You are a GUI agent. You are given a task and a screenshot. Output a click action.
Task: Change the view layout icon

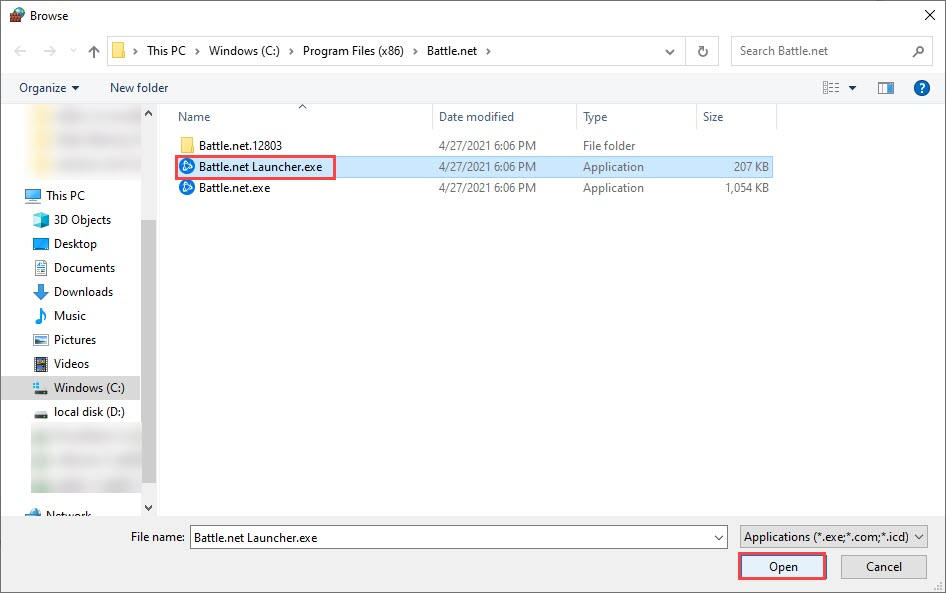pyautogui.click(x=831, y=88)
